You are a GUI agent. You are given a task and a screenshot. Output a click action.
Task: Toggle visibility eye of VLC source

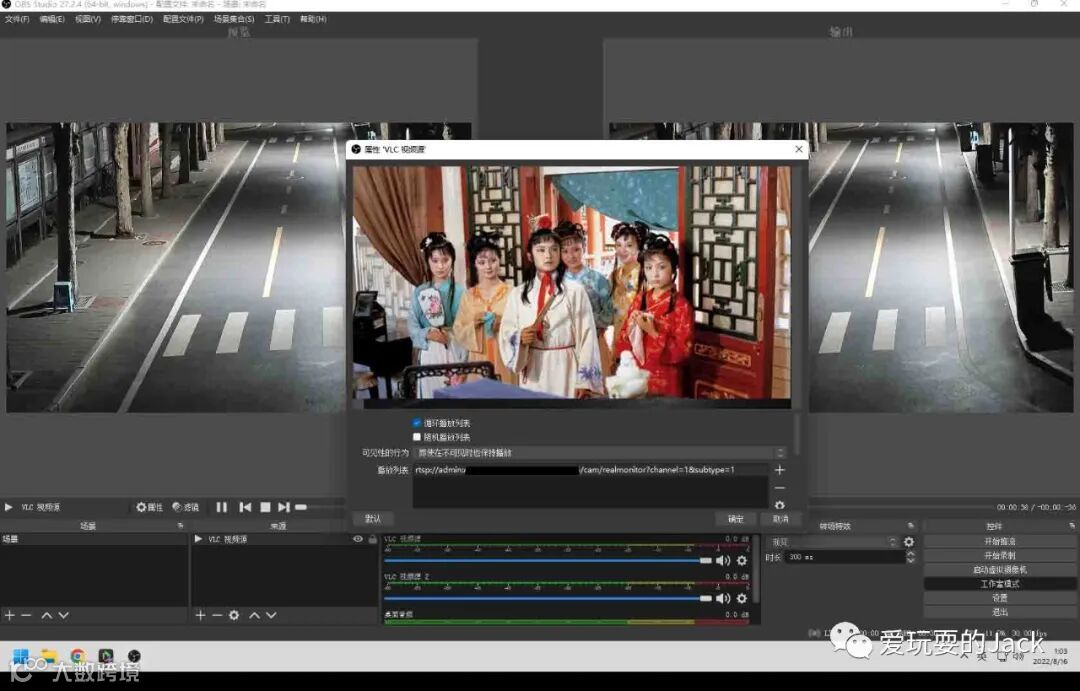tap(358, 539)
